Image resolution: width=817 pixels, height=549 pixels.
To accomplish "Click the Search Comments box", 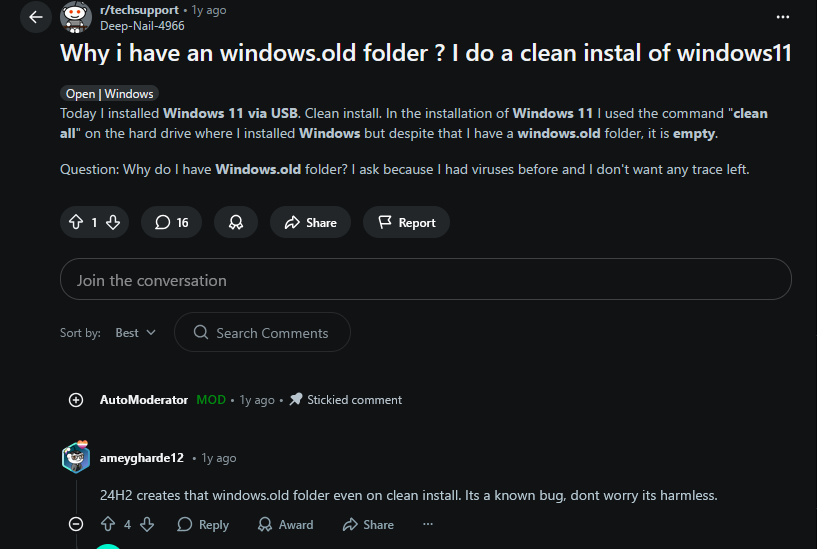I will 262,333.
